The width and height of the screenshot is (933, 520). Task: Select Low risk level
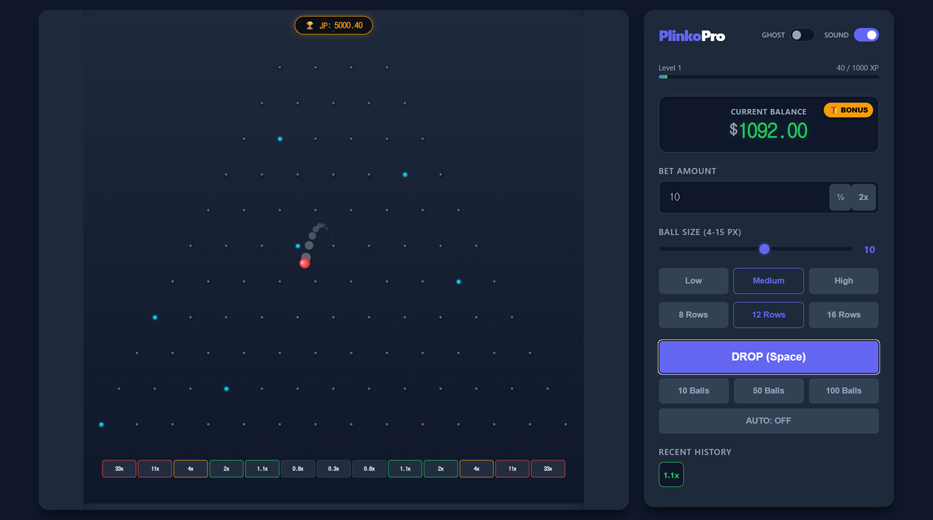pyautogui.click(x=693, y=281)
